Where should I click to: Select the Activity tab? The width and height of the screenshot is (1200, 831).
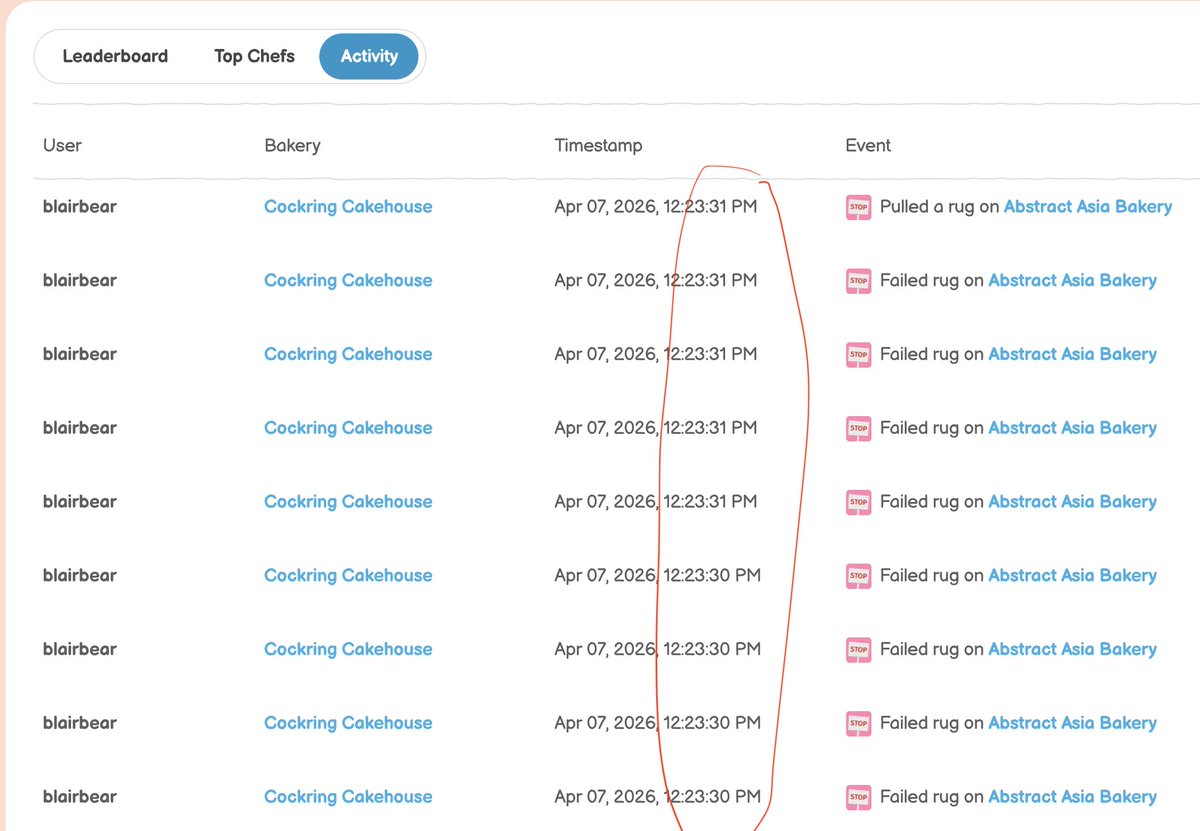[x=369, y=56]
